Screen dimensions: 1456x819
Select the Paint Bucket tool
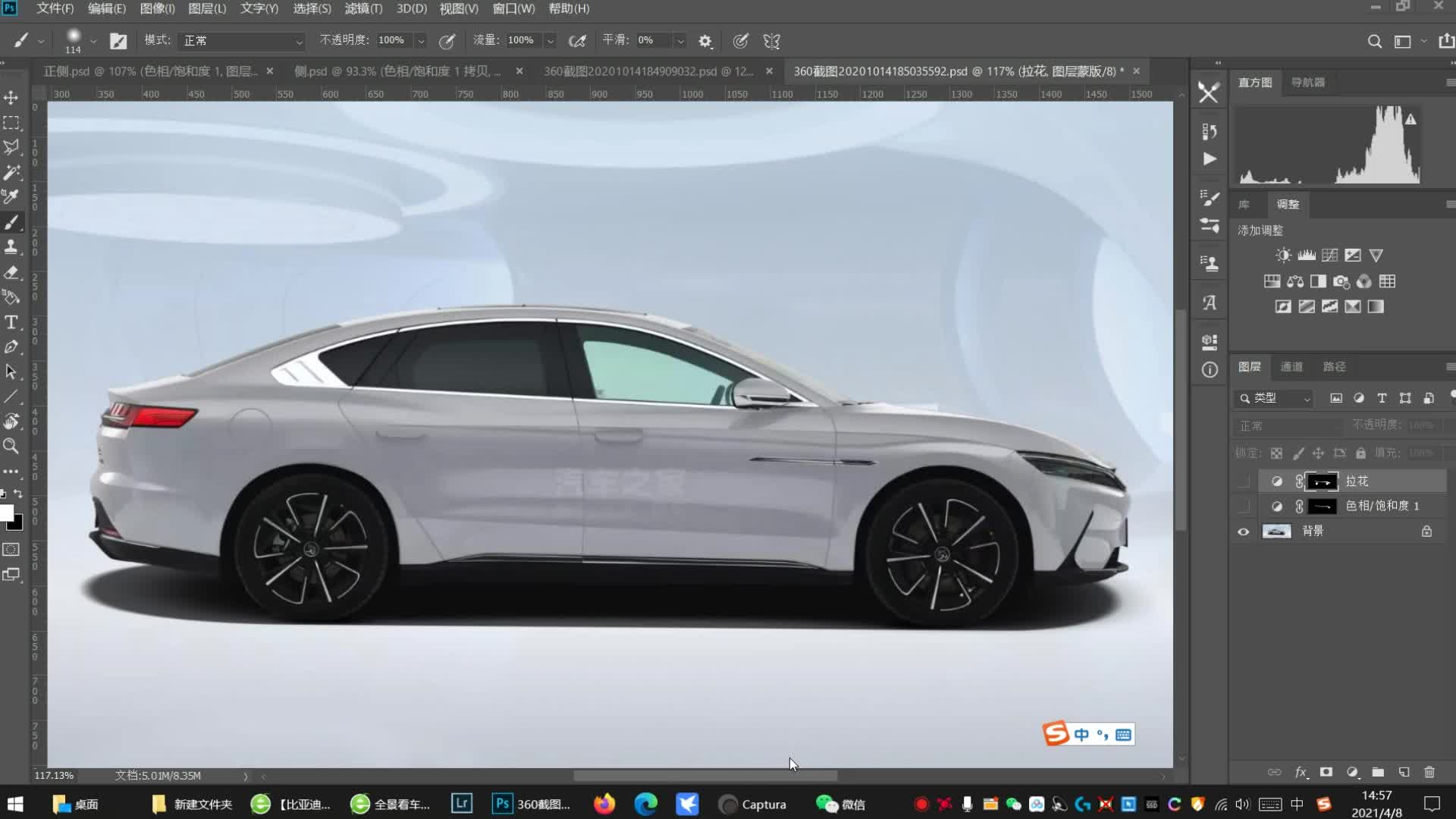(x=11, y=297)
